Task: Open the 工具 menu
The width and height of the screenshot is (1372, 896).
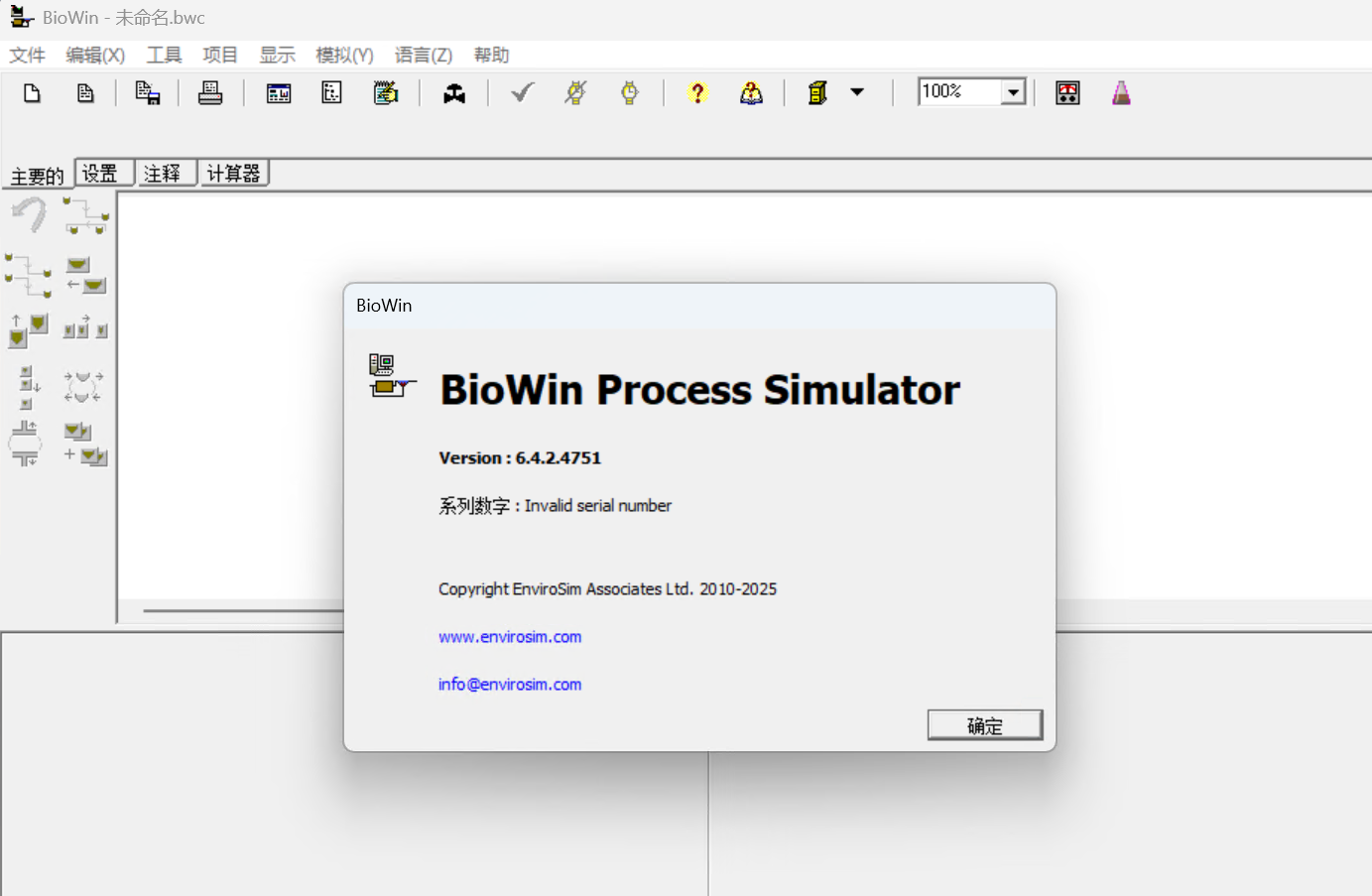Action: [164, 55]
